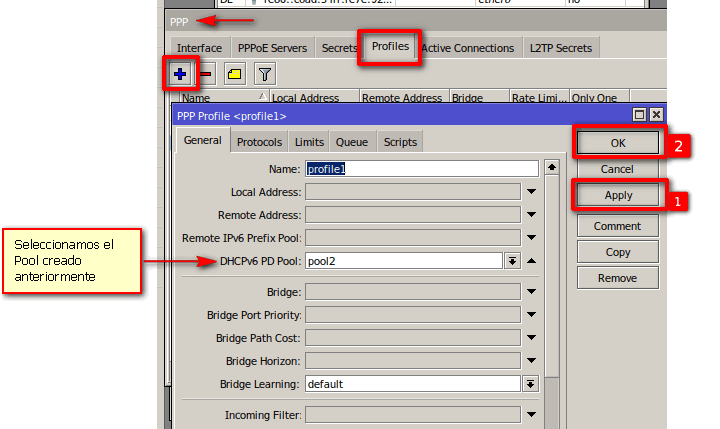
Task: Close the PPP Profile dialog window
Action: (656, 115)
